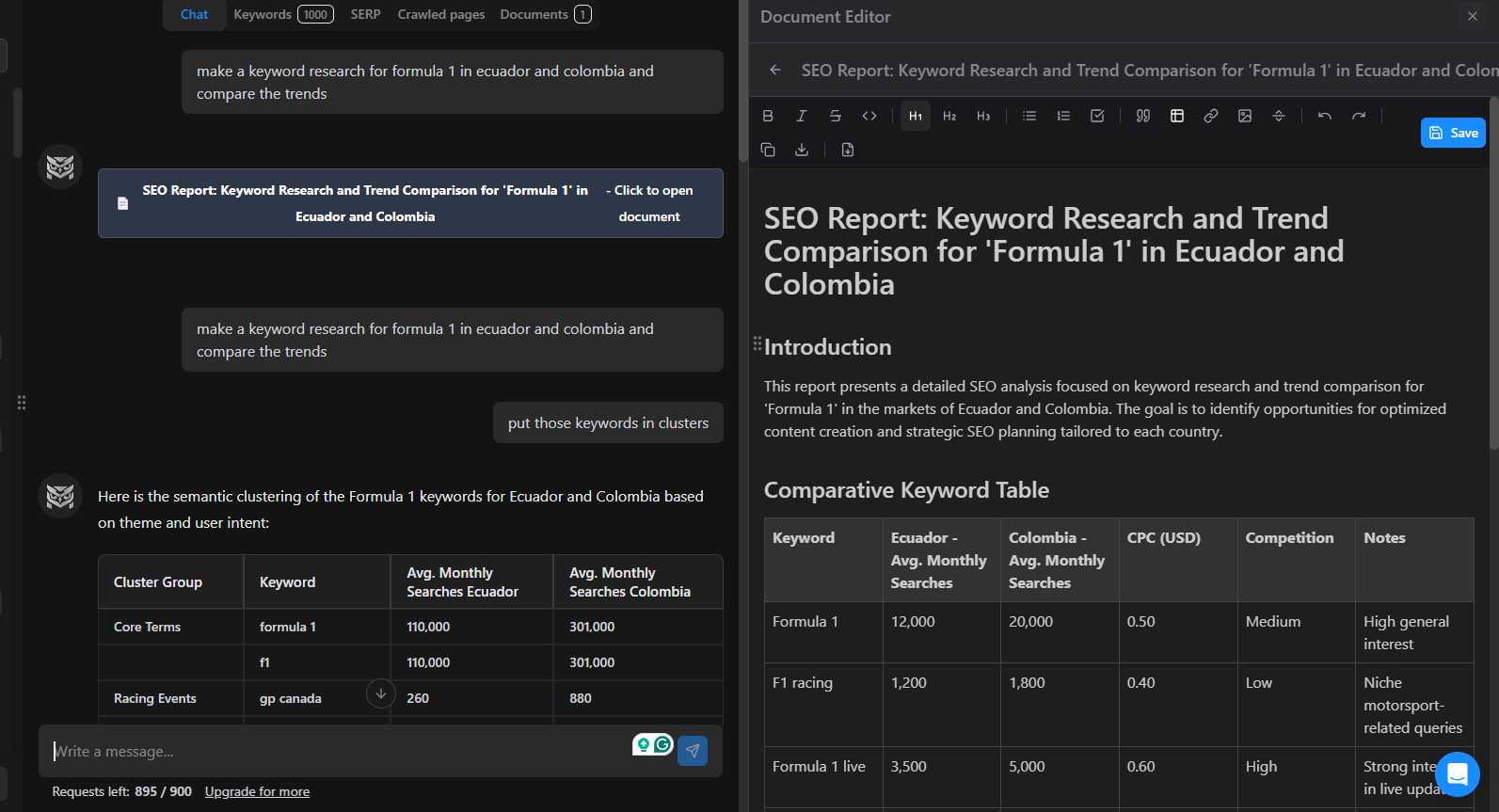The height and width of the screenshot is (812, 1499).
Task: Go back from the SEO Report document
Action: [x=775, y=70]
